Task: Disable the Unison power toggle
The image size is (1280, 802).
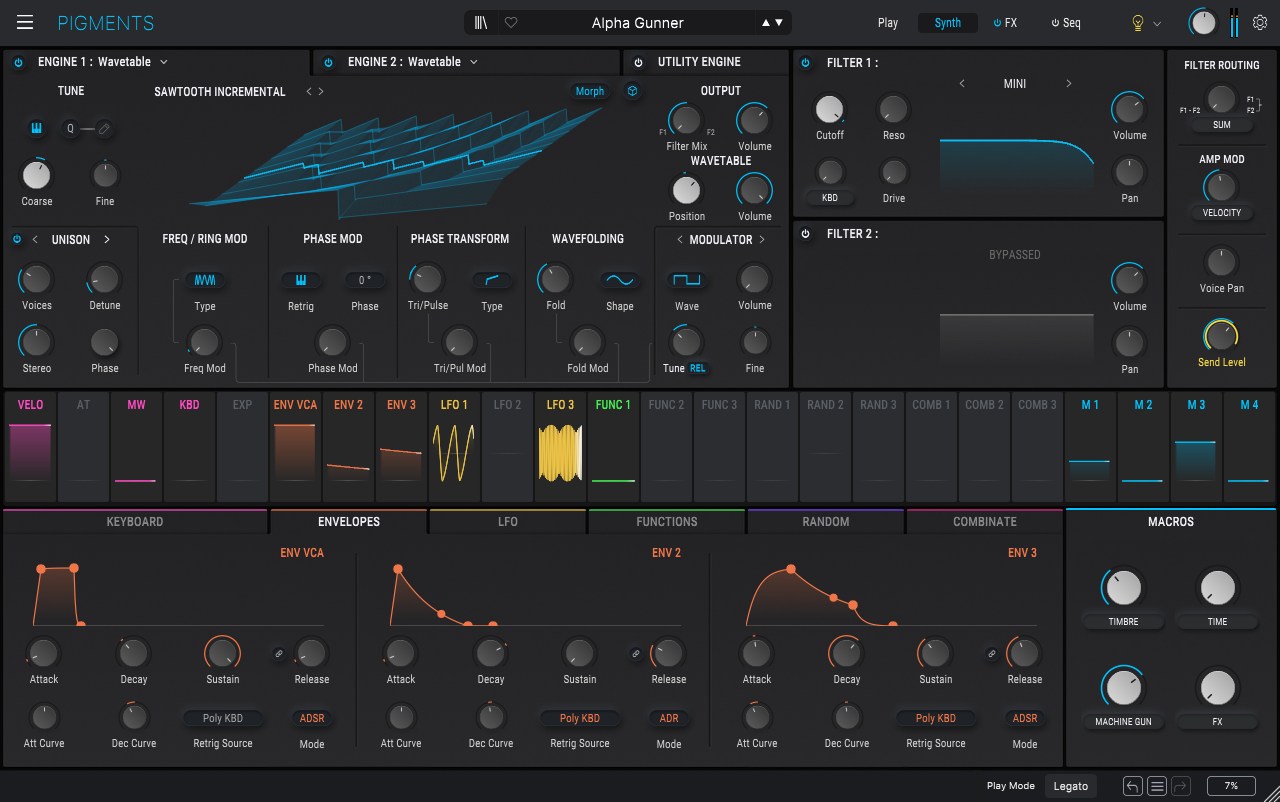Action: tap(17, 240)
